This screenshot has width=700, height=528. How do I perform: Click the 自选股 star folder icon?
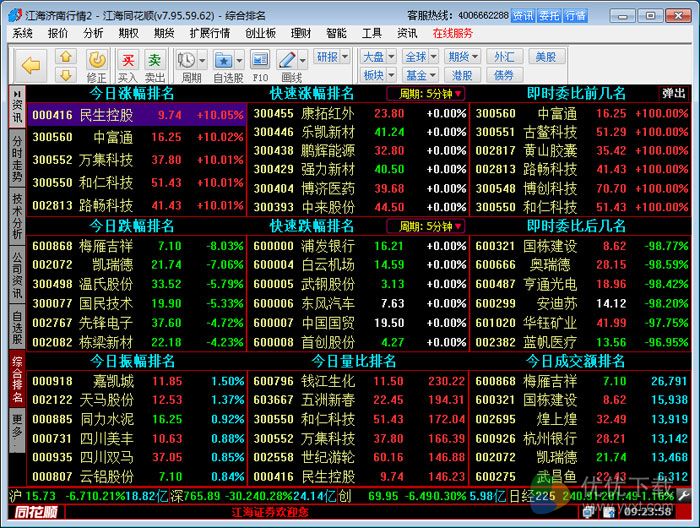click(x=224, y=60)
